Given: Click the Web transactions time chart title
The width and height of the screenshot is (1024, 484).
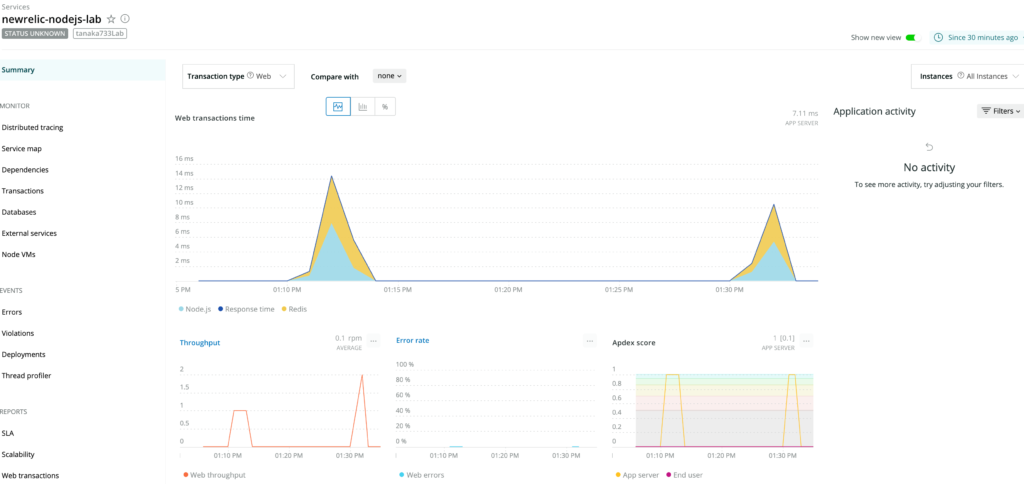Looking at the screenshot, I should [215, 118].
